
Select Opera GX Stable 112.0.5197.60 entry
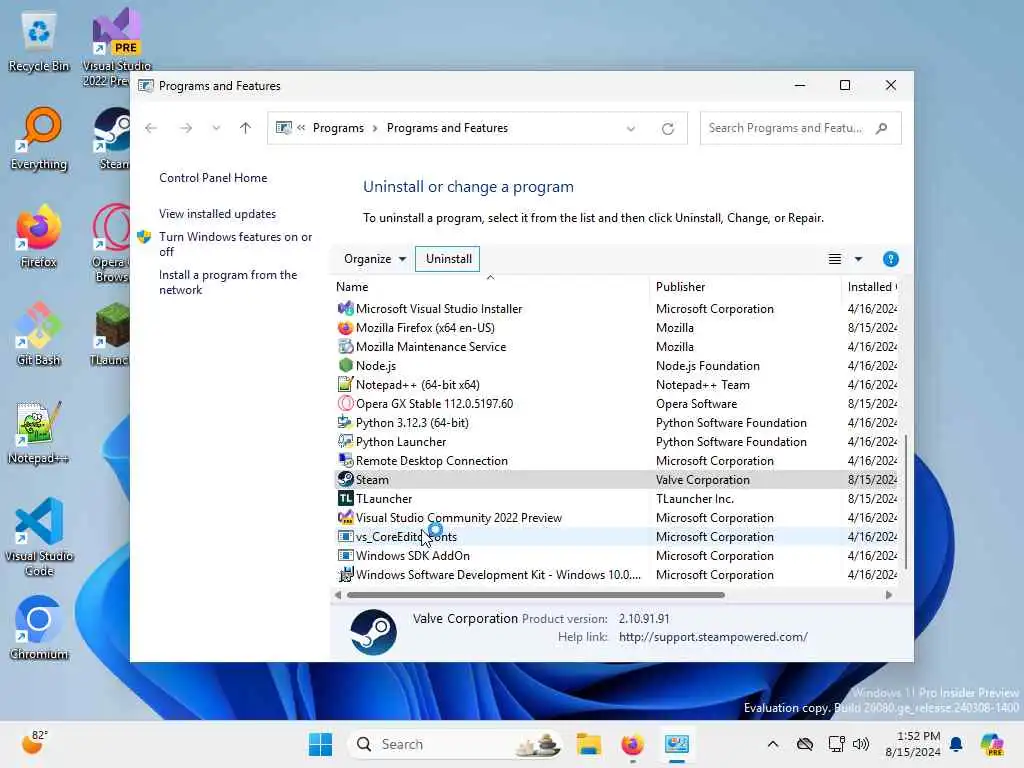(615, 404)
